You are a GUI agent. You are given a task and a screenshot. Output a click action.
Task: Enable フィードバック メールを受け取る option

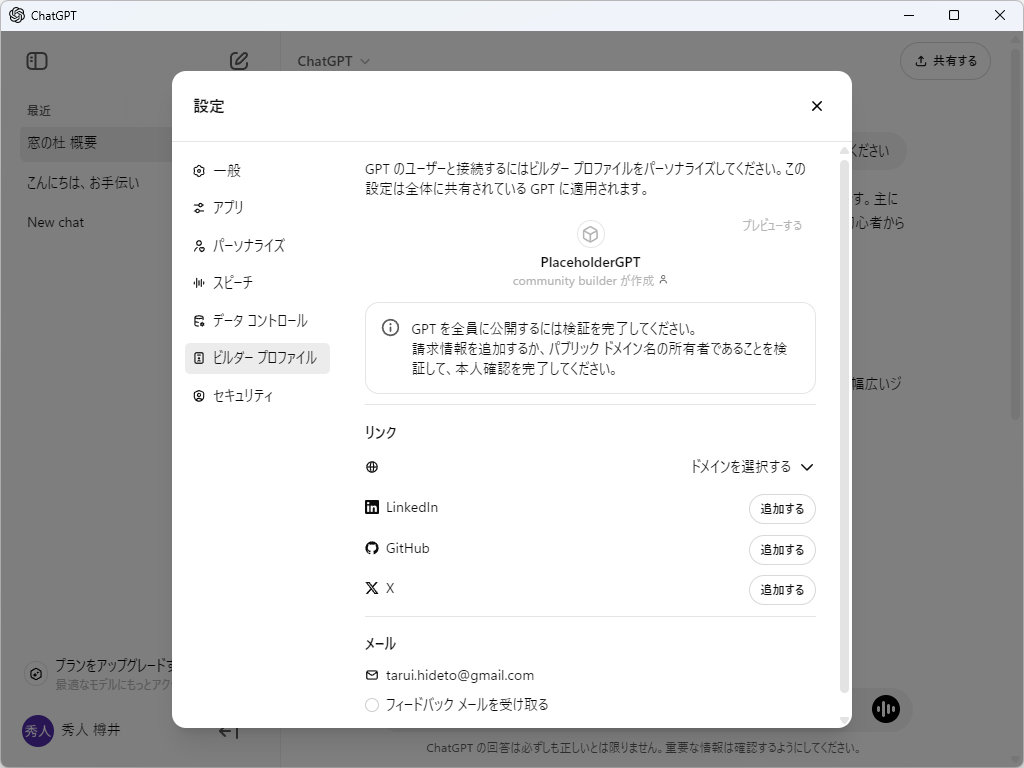pyautogui.click(x=371, y=704)
